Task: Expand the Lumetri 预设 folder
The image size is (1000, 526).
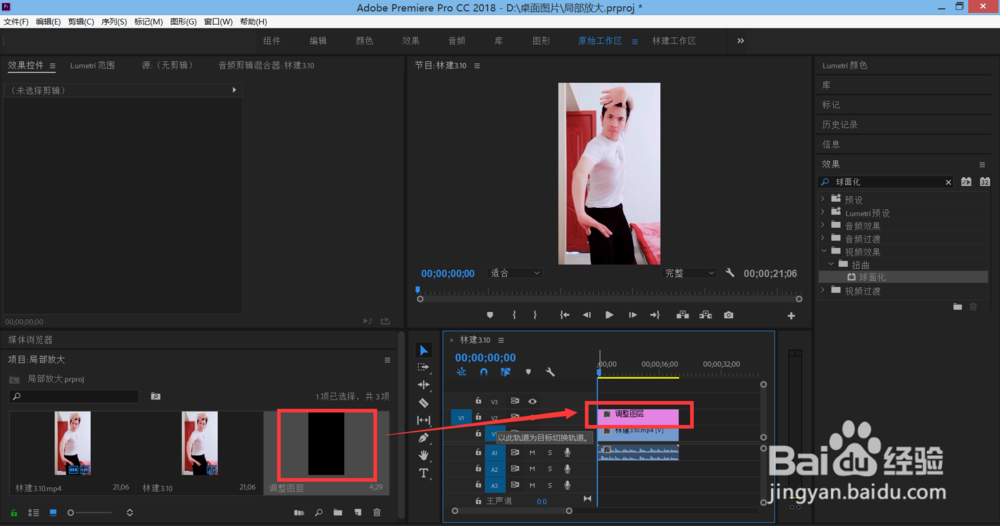Action: pos(823,212)
